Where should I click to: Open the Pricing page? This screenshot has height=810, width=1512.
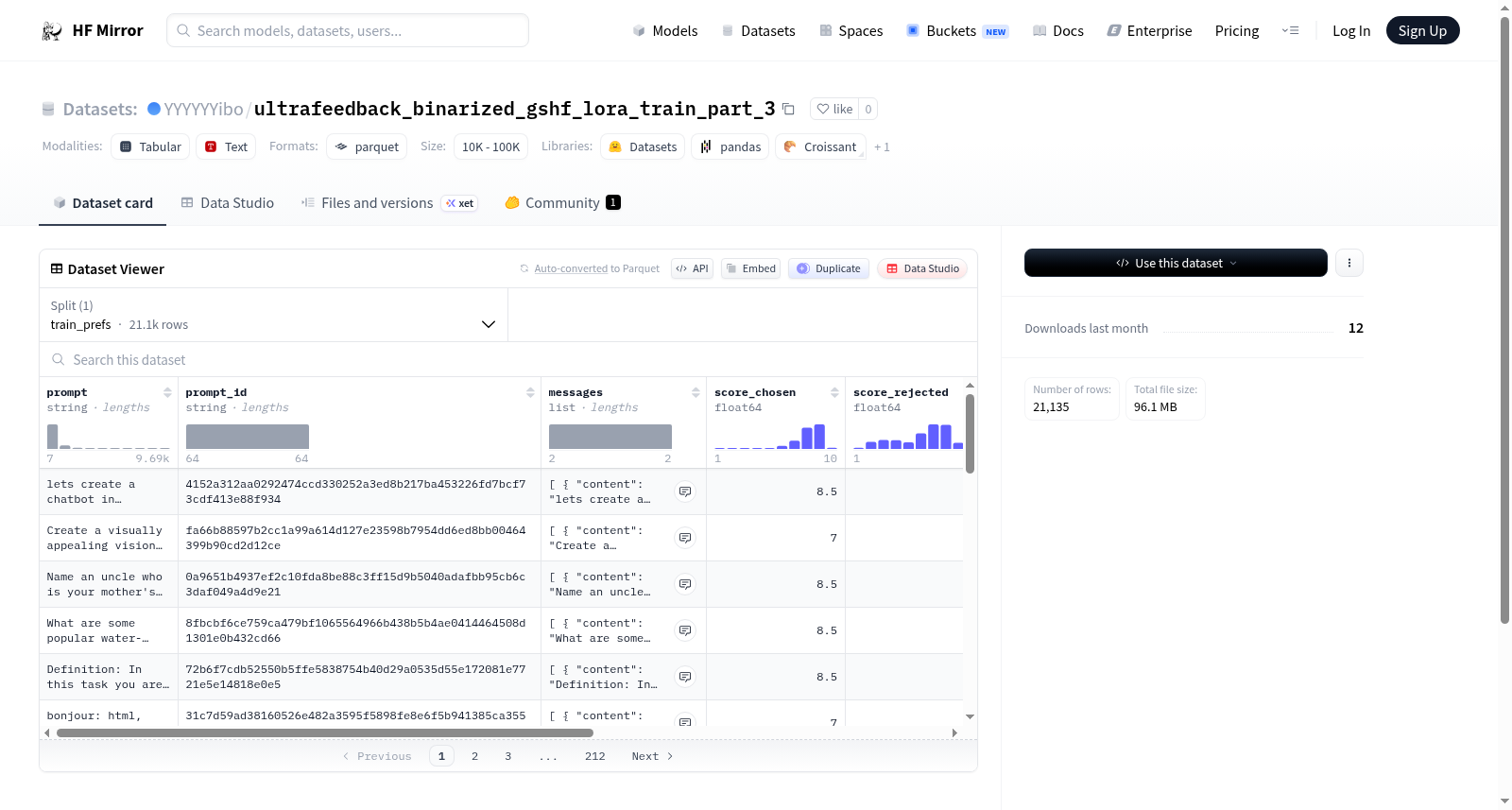(1237, 31)
